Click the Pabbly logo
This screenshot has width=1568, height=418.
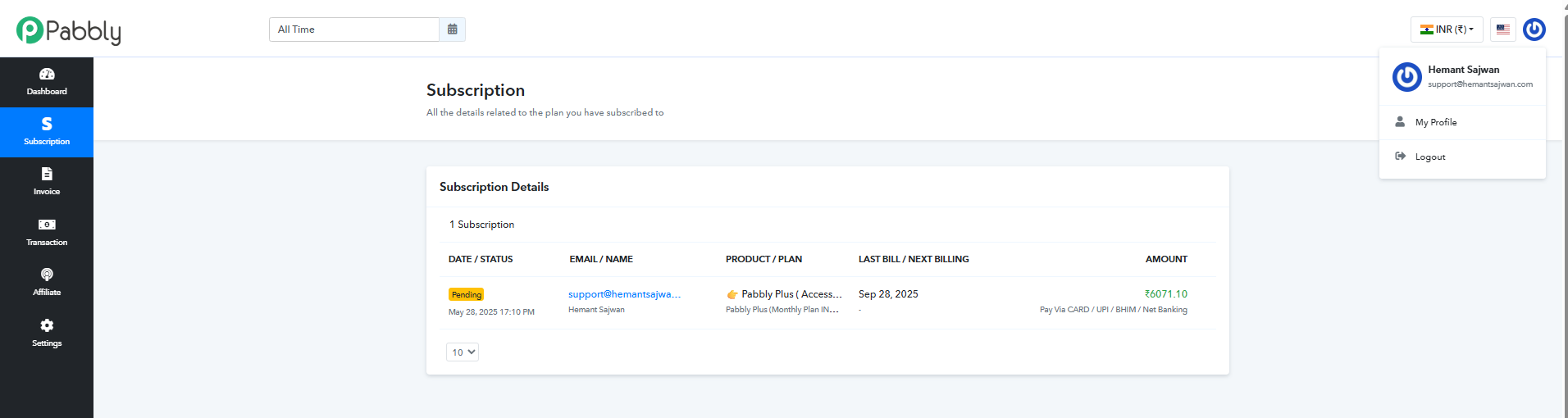69,30
